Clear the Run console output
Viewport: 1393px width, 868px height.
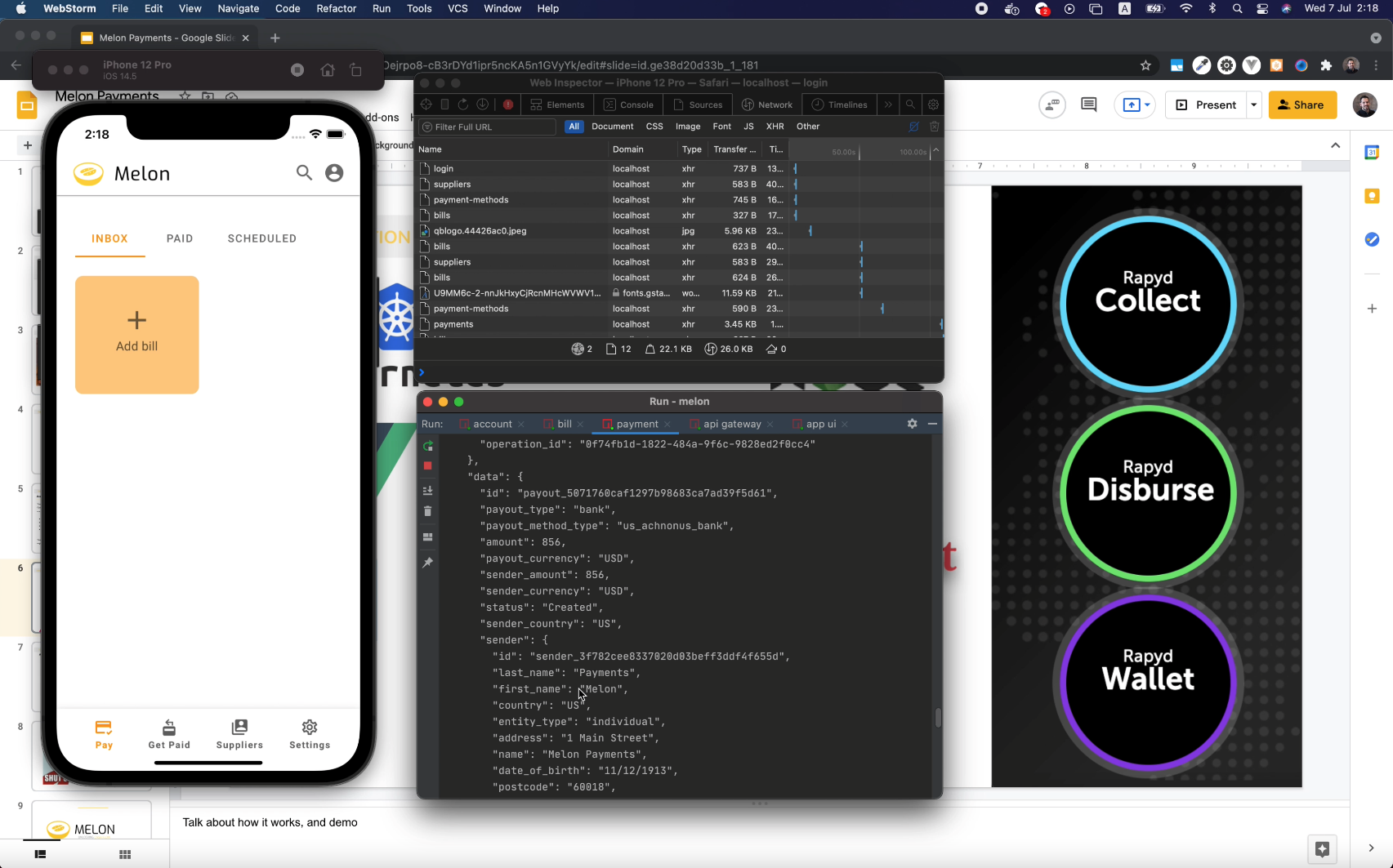click(x=427, y=511)
